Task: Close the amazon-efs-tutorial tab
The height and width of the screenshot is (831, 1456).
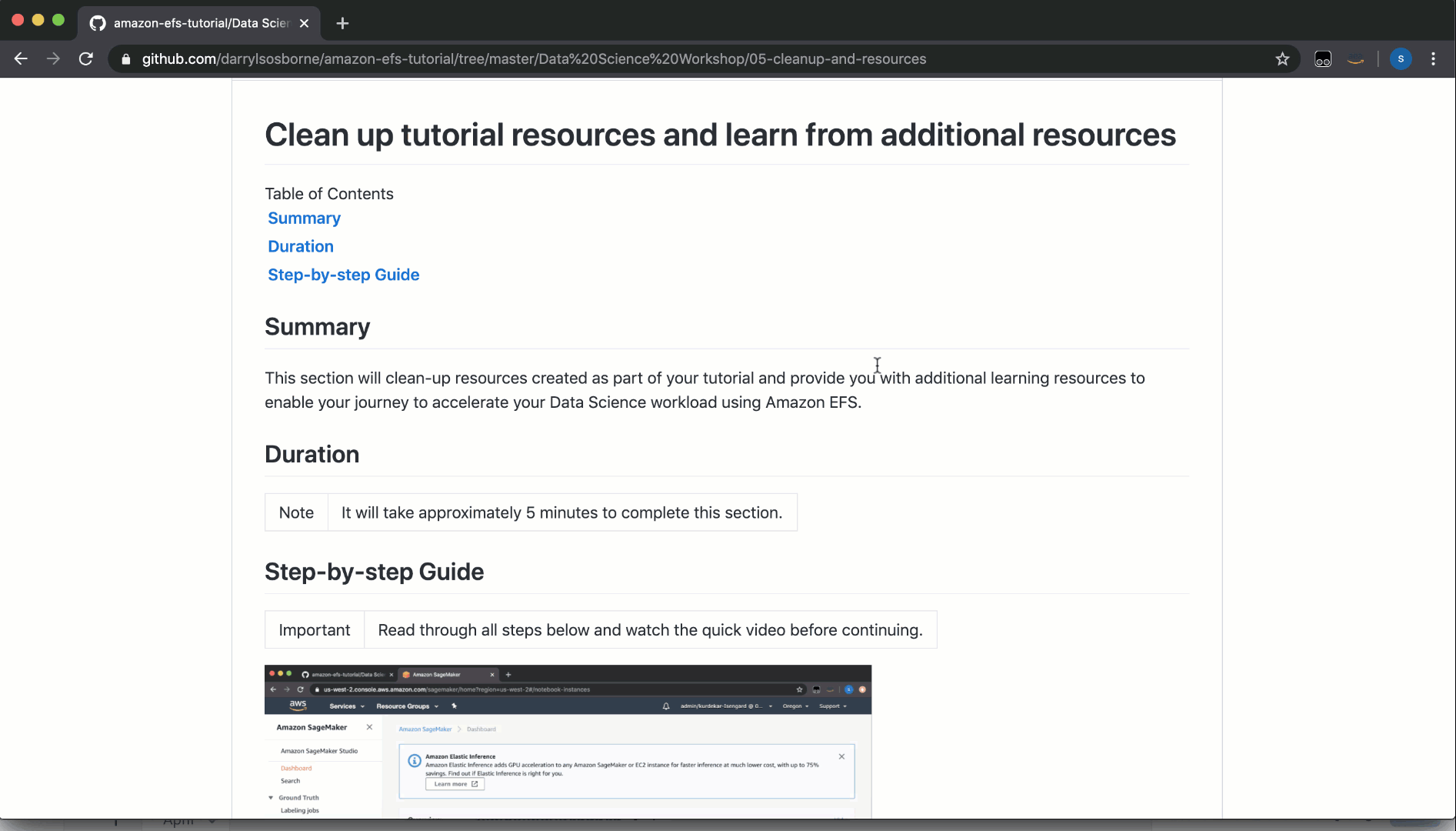Action: (305, 23)
